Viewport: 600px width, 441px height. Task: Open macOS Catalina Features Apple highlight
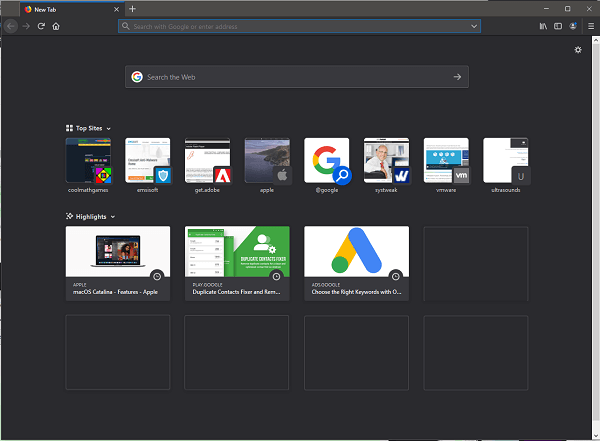click(118, 263)
